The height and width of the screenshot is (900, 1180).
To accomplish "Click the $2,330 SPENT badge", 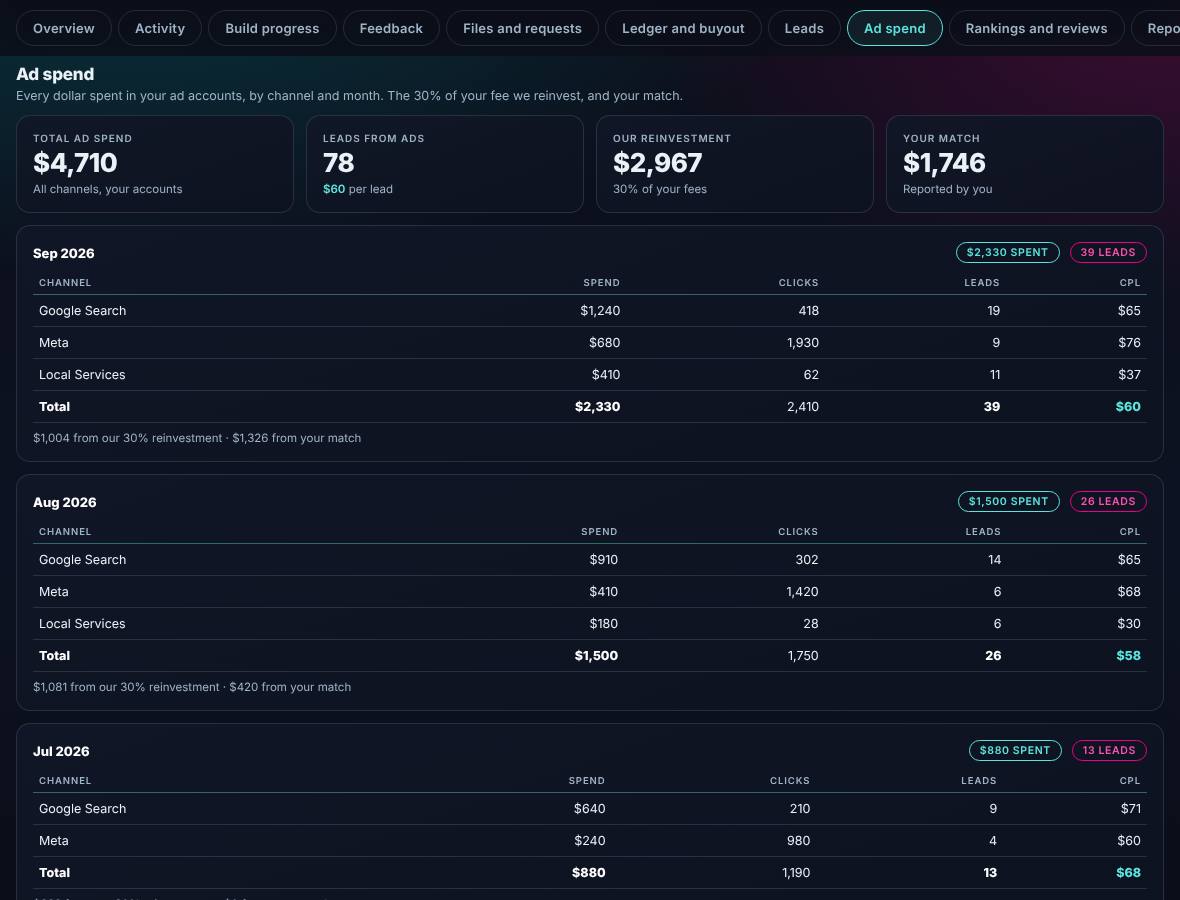I will point(1008,253).
